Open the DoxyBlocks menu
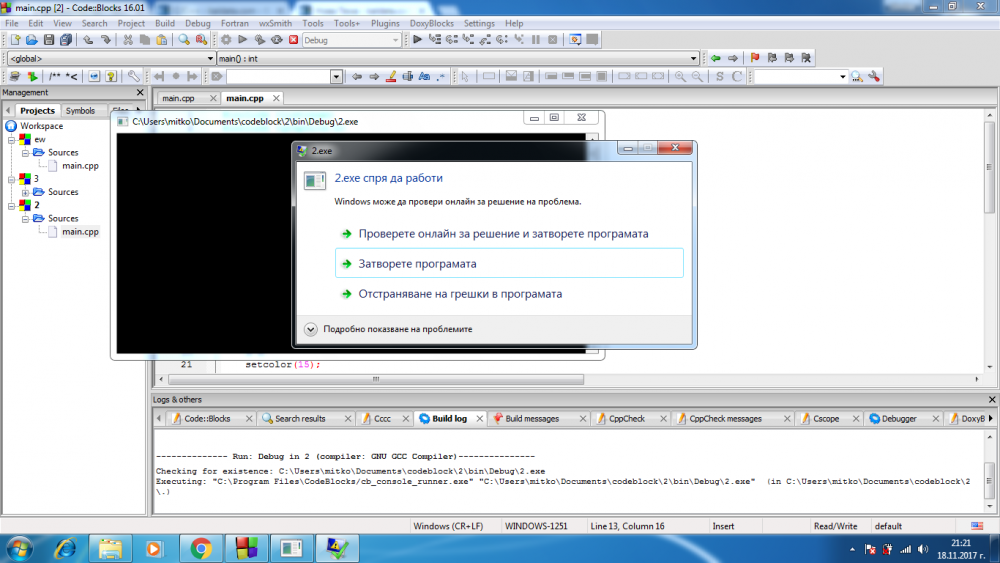This screenshot has width=1000, height=563. point(432,23)
